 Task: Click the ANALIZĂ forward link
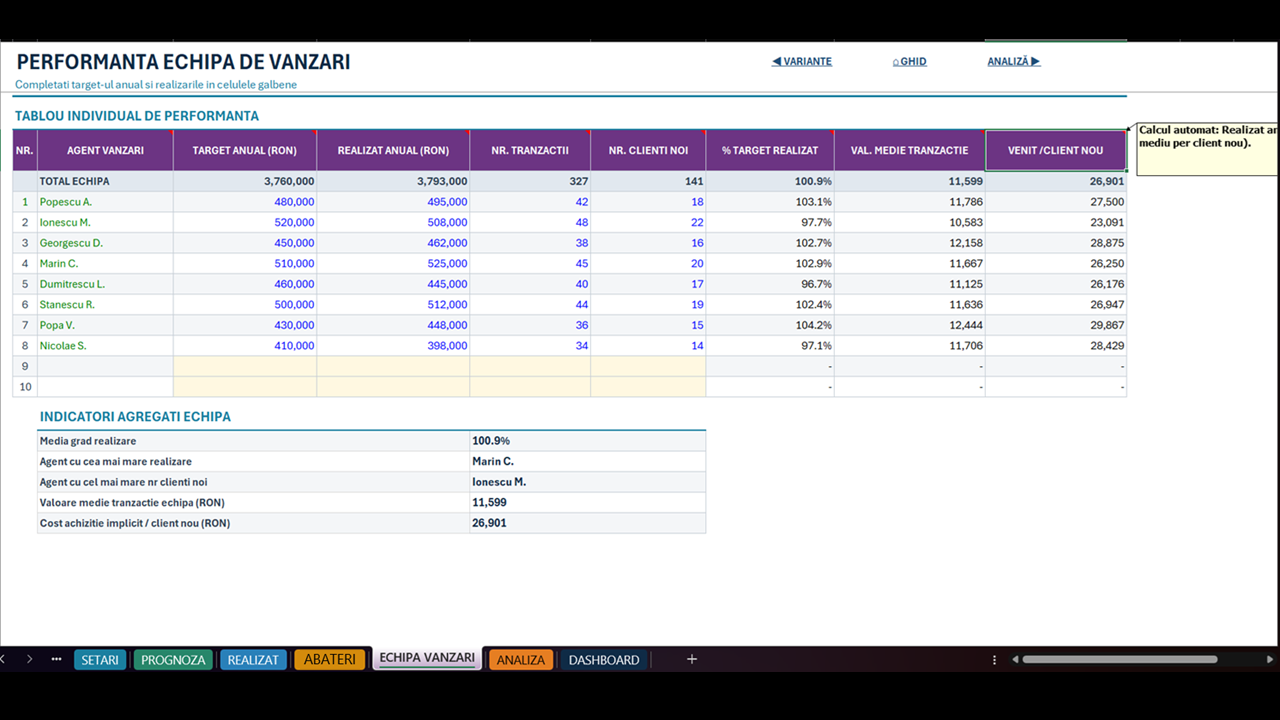click(1014, 61)
